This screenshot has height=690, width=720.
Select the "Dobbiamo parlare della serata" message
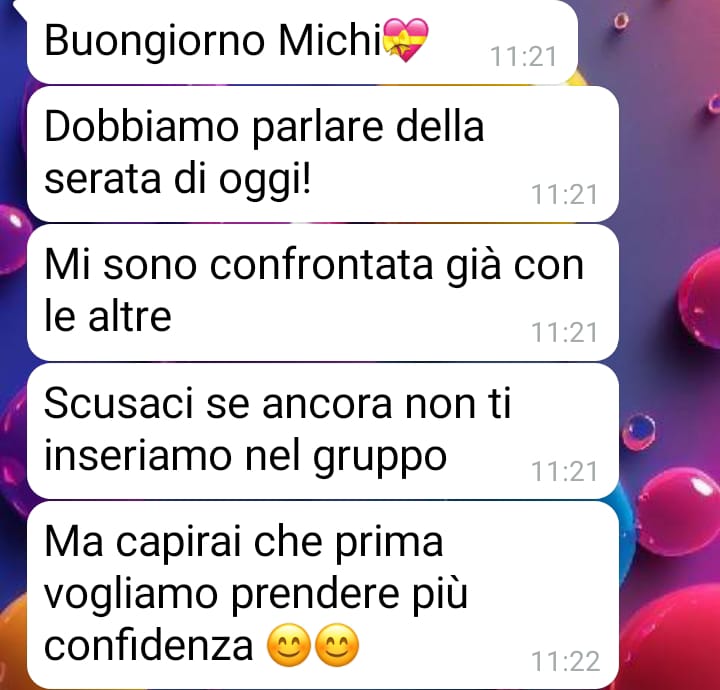coord(323,154)
